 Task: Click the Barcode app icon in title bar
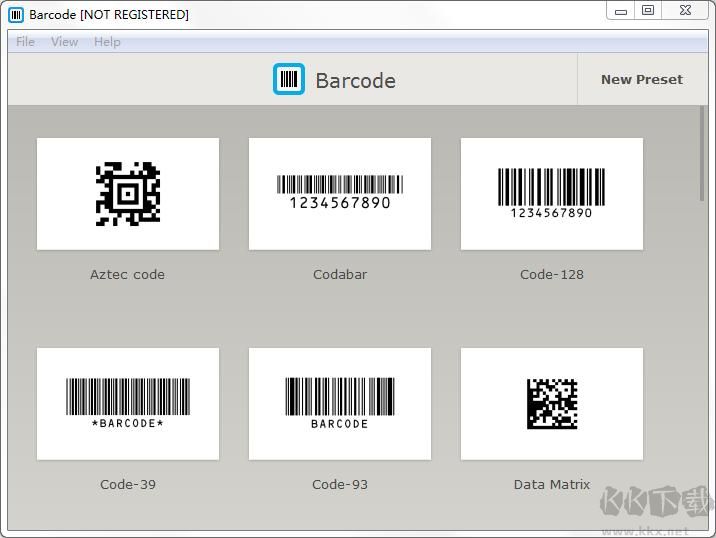pos(16,15)
